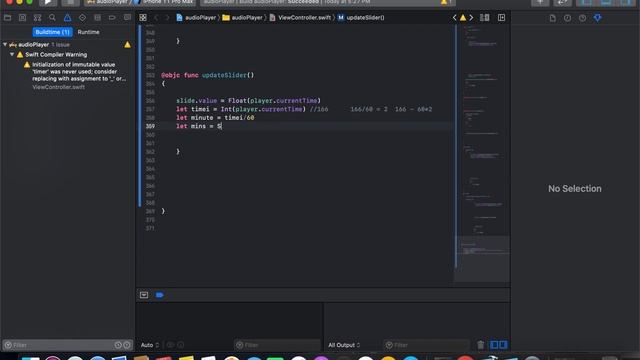
Task: Select the Issue navigator warning icon
Action: coord(67,18)
